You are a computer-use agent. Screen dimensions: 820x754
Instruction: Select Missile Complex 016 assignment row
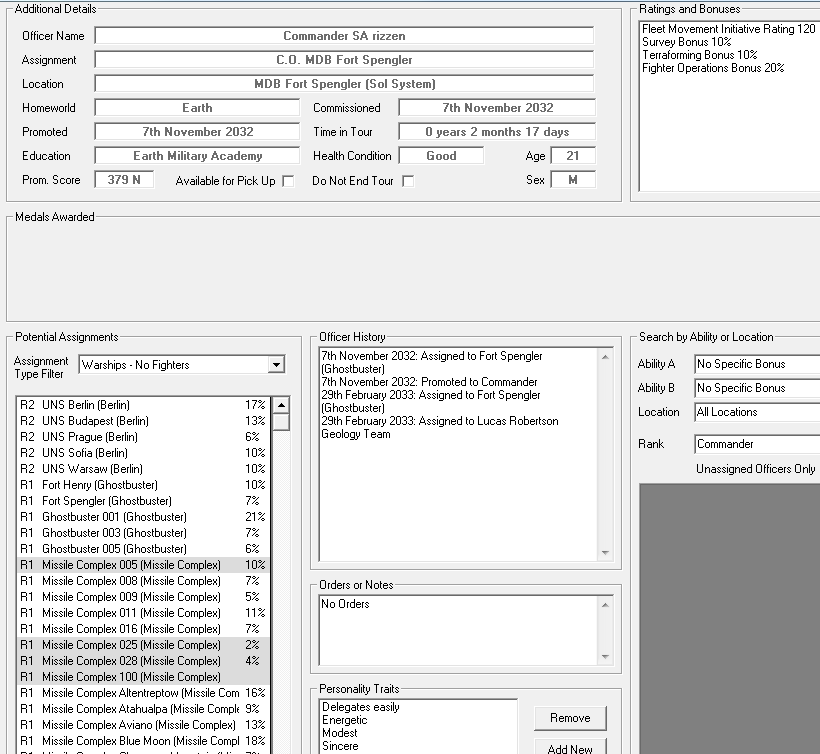pos(144,629)
